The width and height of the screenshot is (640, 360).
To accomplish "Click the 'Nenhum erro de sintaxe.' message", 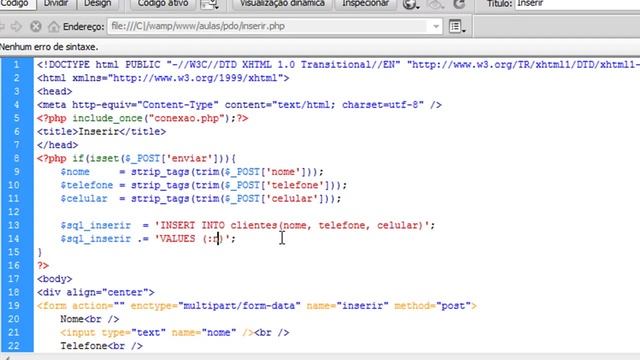I will pyautogui.click(x=49, y=47).
